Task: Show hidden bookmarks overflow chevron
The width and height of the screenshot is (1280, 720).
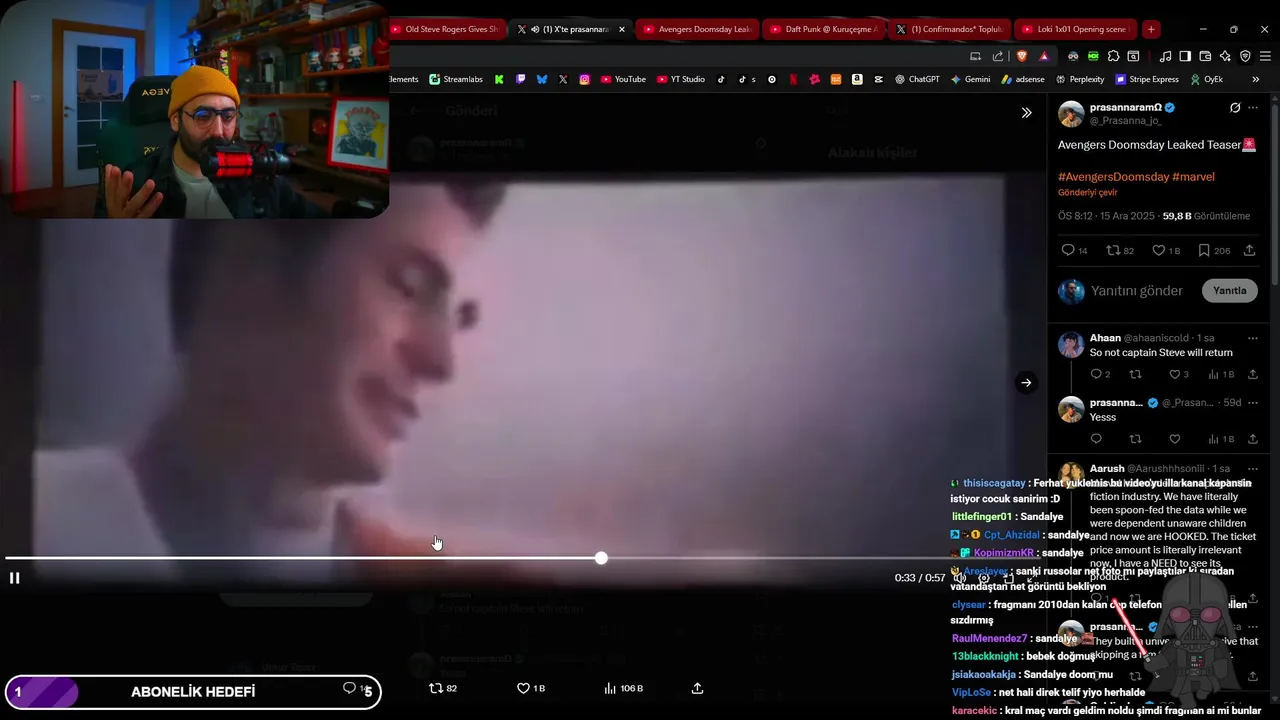Action: click(1255, 79)
